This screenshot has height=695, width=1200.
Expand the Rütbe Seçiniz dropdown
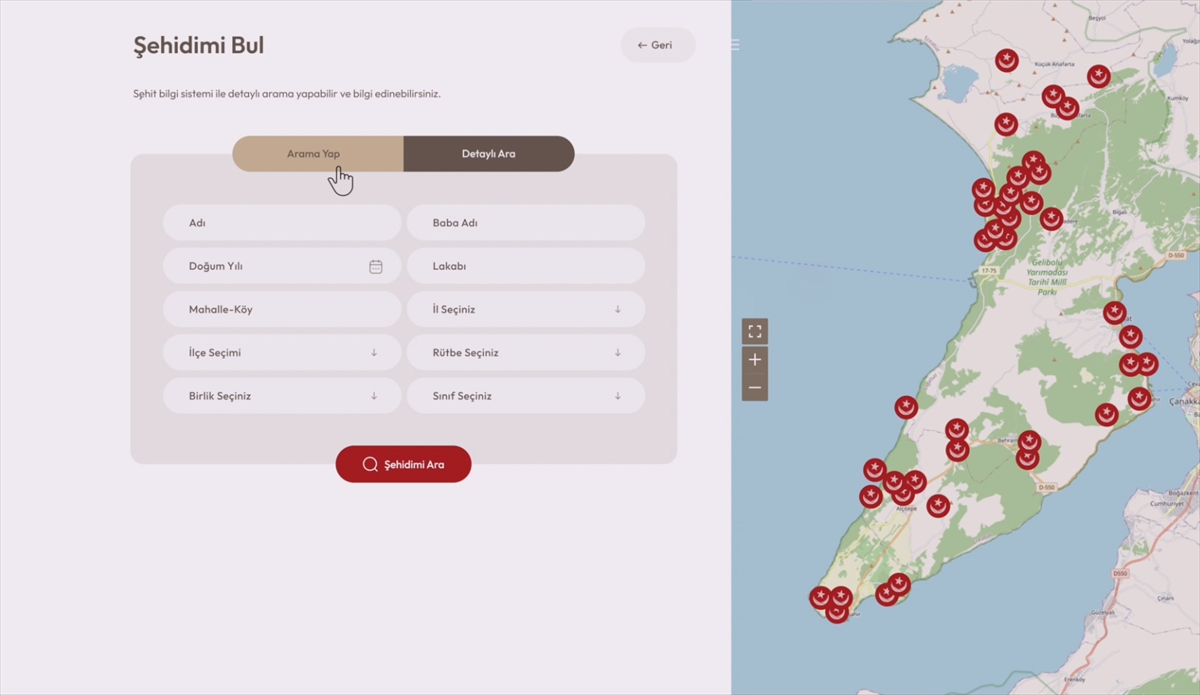526,353
